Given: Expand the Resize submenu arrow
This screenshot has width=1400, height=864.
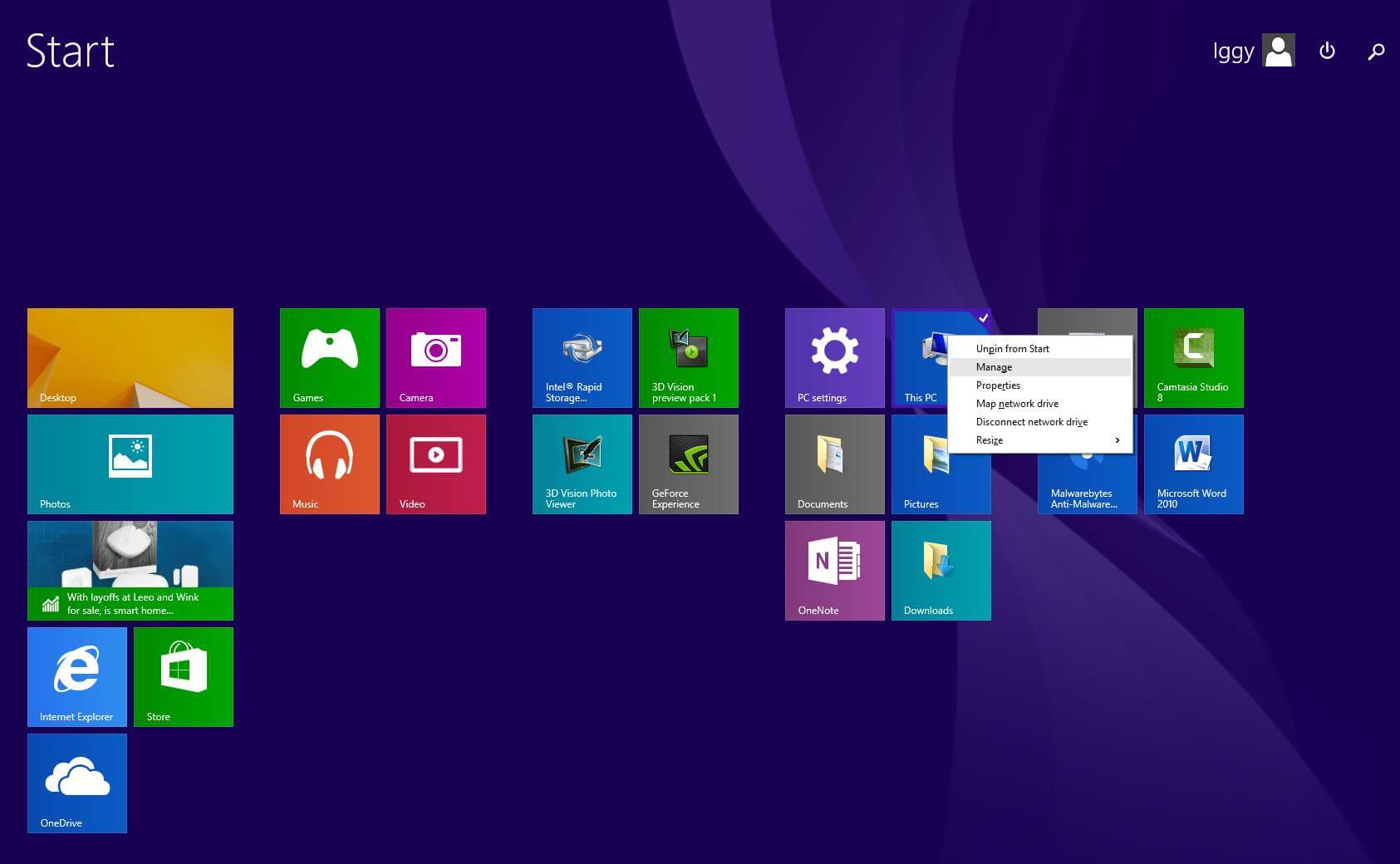Looking at the screenshot, I should (x=1117, y=440).
